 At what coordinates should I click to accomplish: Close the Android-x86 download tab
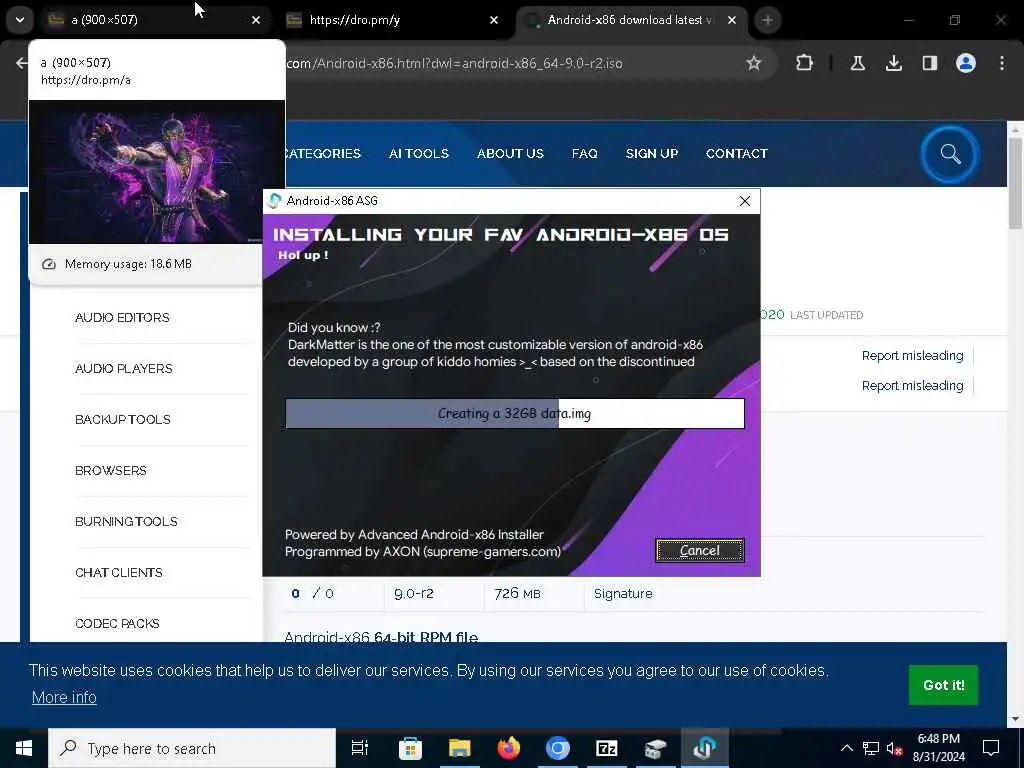tap(732, 20)
